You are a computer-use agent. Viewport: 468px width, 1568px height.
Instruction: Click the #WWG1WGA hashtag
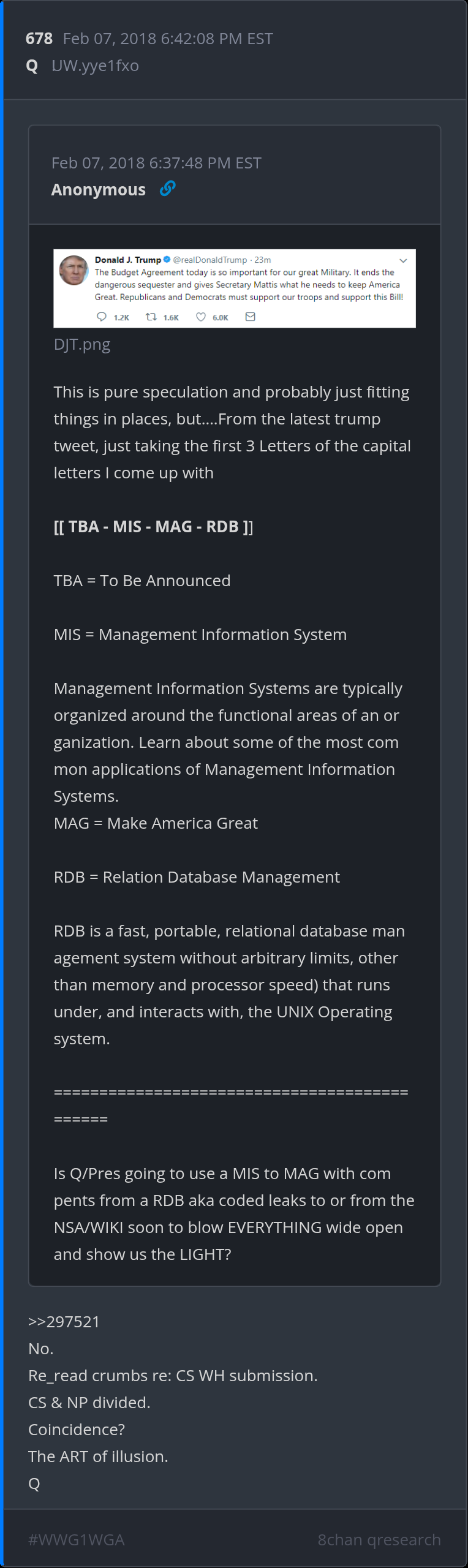coord(77,1540)
